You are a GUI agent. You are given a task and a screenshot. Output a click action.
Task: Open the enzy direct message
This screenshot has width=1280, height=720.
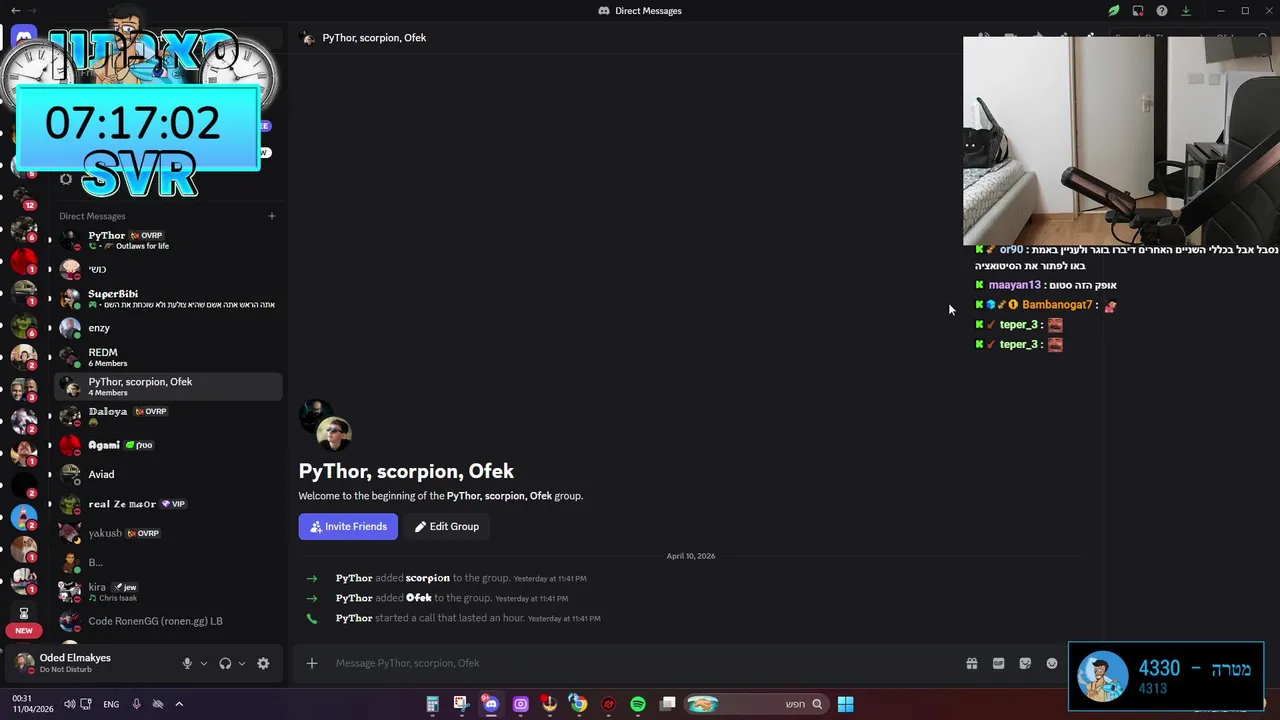[168, 328]
